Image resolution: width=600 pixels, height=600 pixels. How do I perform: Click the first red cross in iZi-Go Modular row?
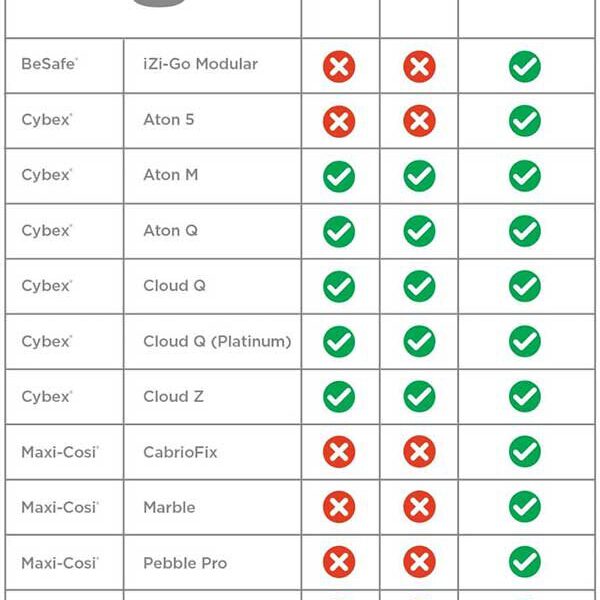[x=339, y=67]
